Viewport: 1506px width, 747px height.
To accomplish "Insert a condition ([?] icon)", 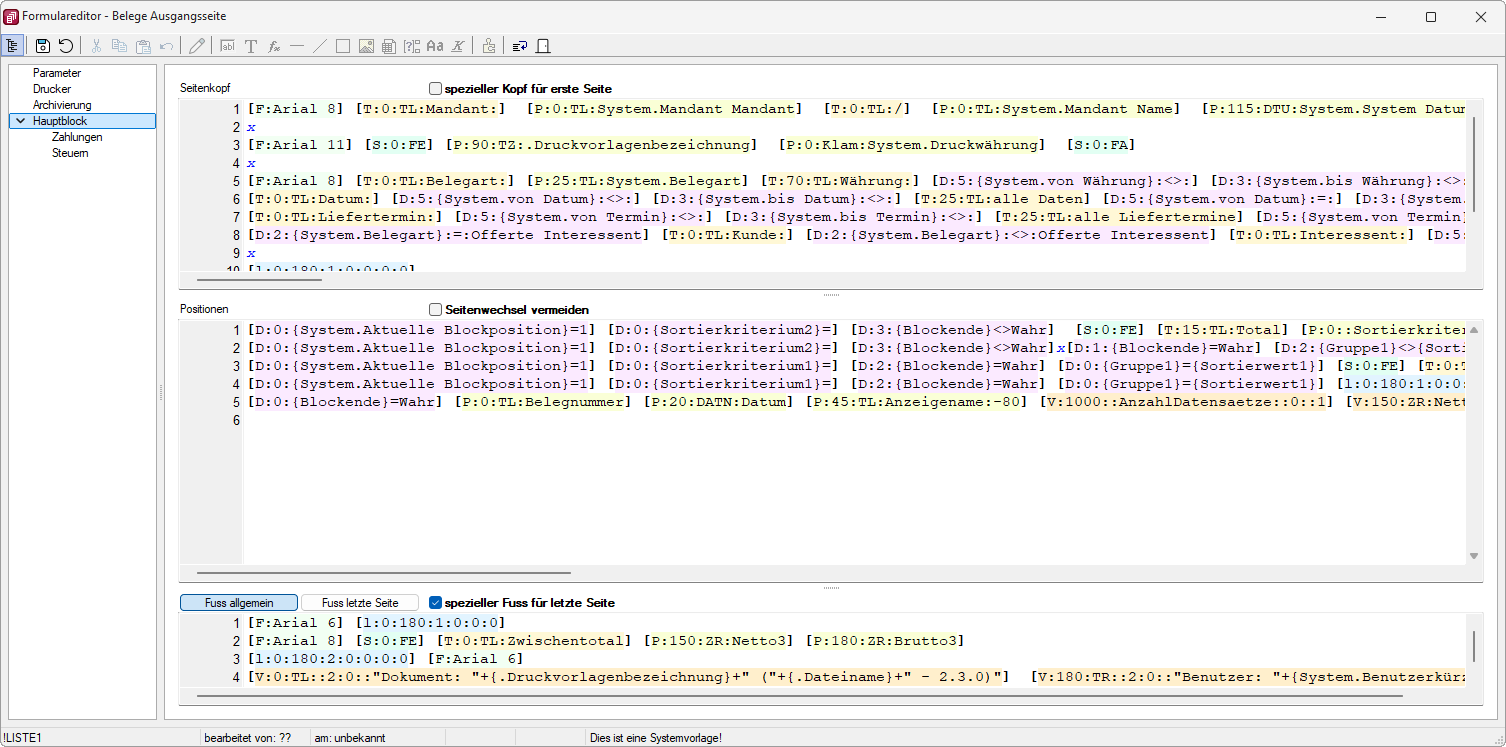I will pos(412,45).
